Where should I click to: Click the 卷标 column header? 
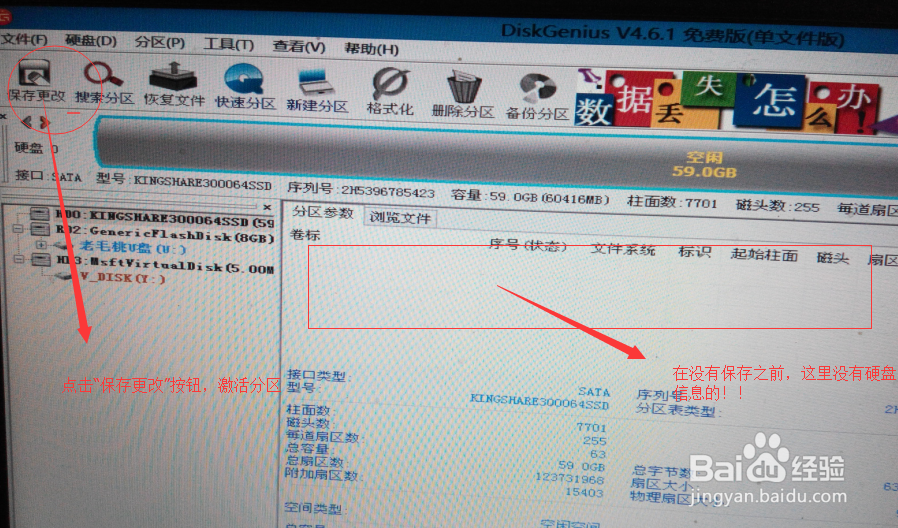point(305,235)
